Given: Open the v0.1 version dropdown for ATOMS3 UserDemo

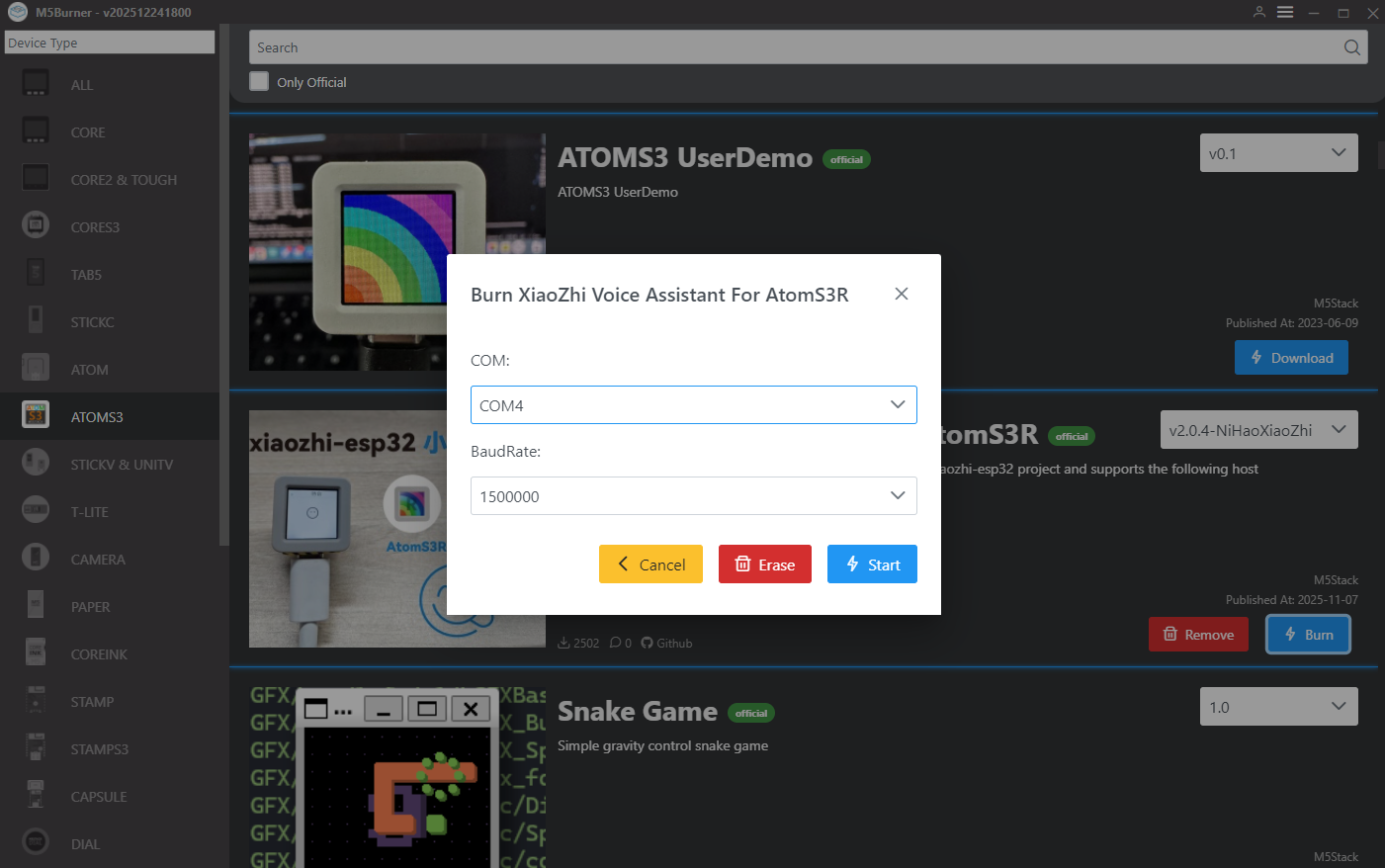Looking at the screenshot, I should [x=1278, y=153].
